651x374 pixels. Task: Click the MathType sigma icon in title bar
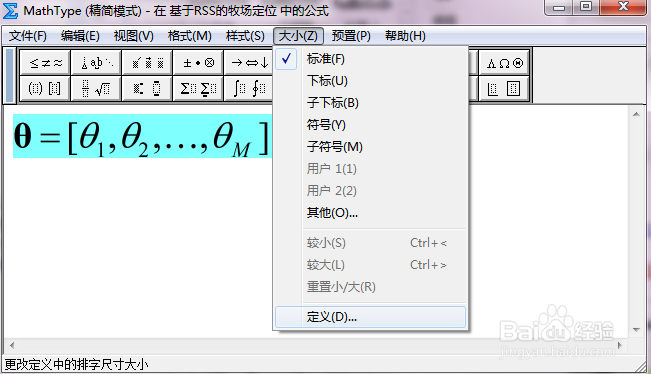point(10,10)
